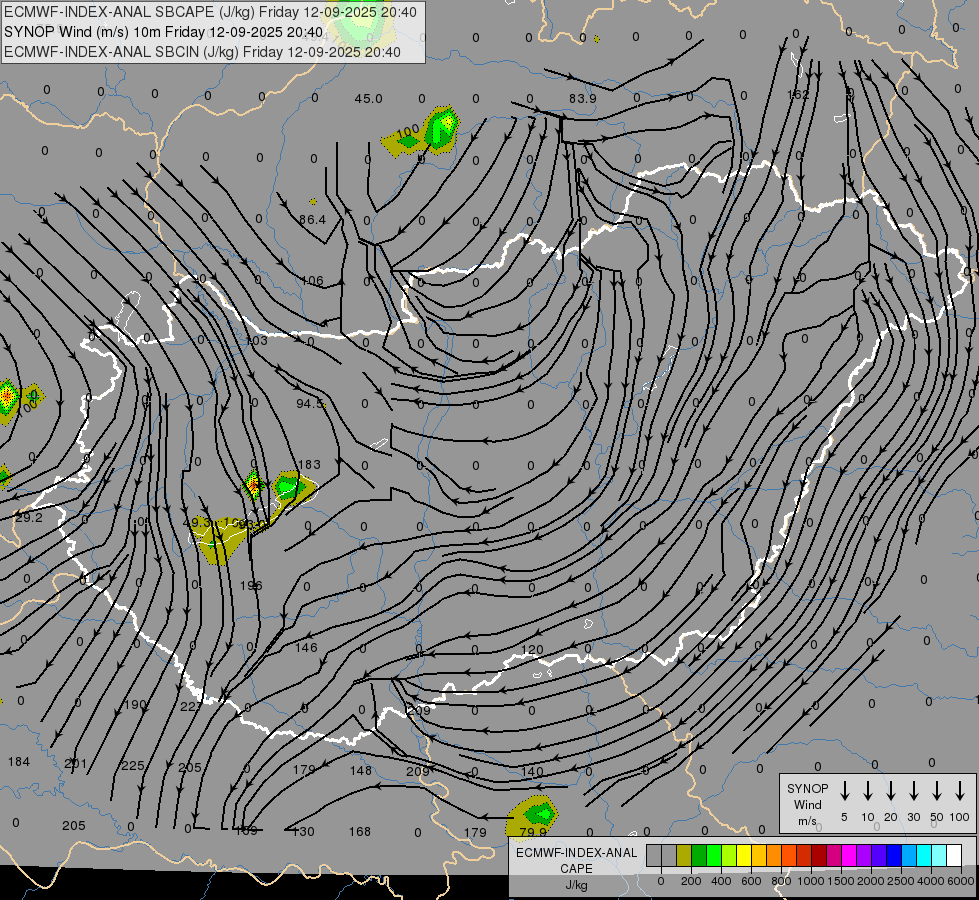This screenshot has height=900, width=979.
Task: Click the '600' tick label on CAPE legend
Action: pos(751,881)
